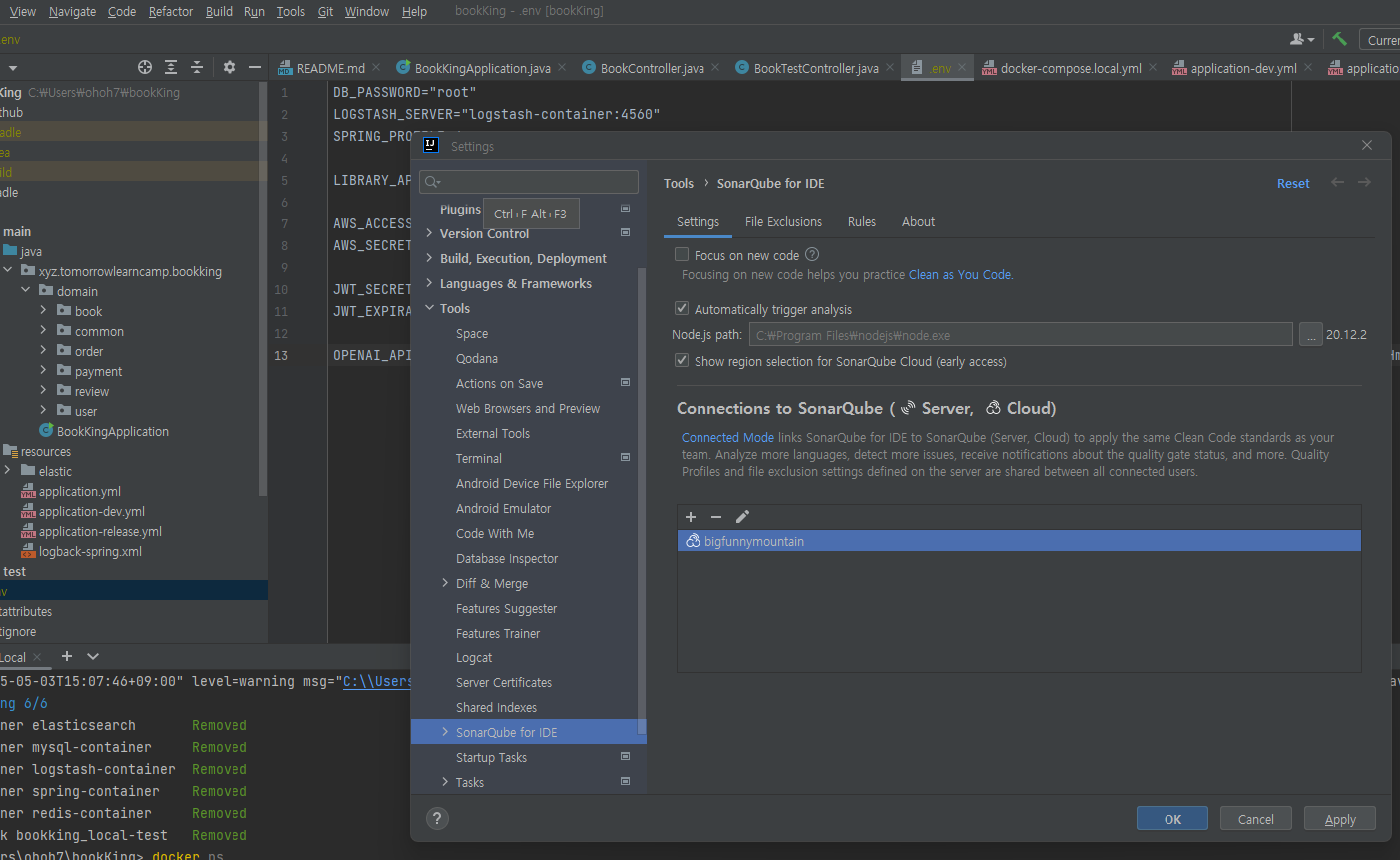Screen dimensions: 1400x860
Task: Go forward in Settings navigation
Action: coord(1364,183)
